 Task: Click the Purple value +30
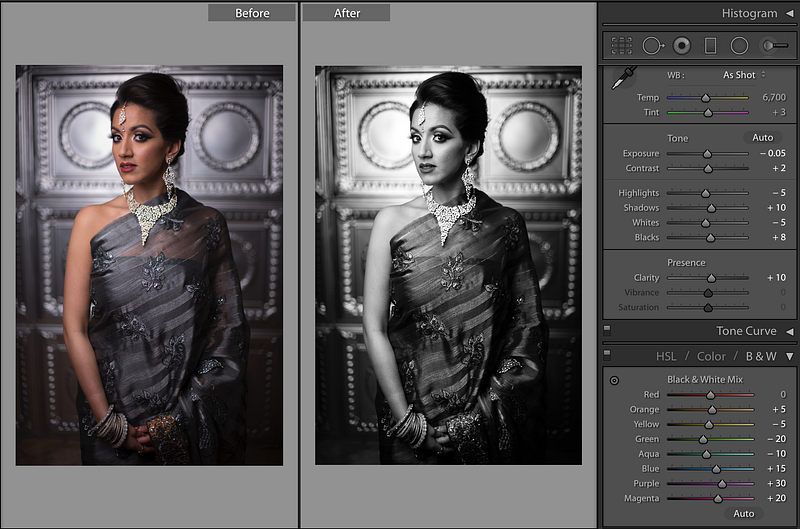point(777,483)
